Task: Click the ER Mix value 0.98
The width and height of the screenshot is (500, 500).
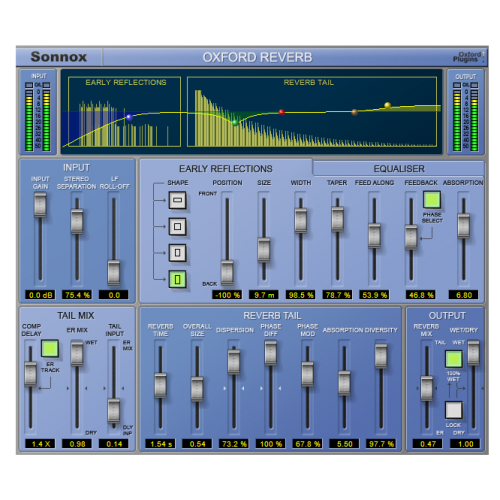Action: click(x=77, y=444)
